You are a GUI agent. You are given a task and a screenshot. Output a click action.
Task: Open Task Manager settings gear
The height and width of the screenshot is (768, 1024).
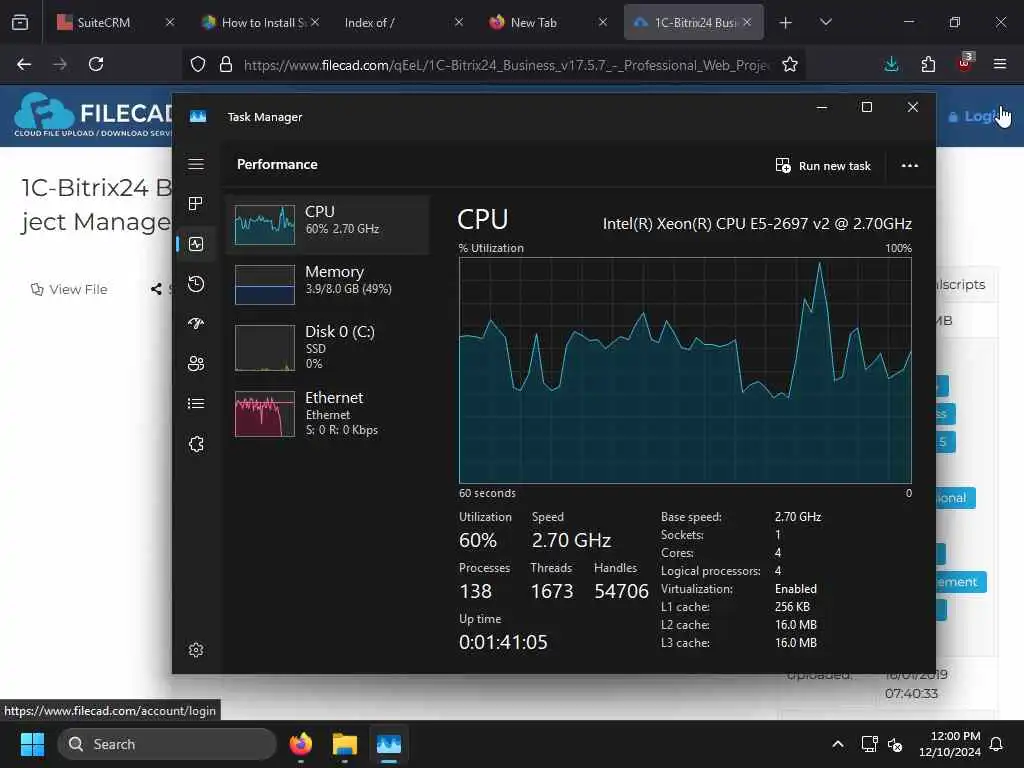[196, 650]
